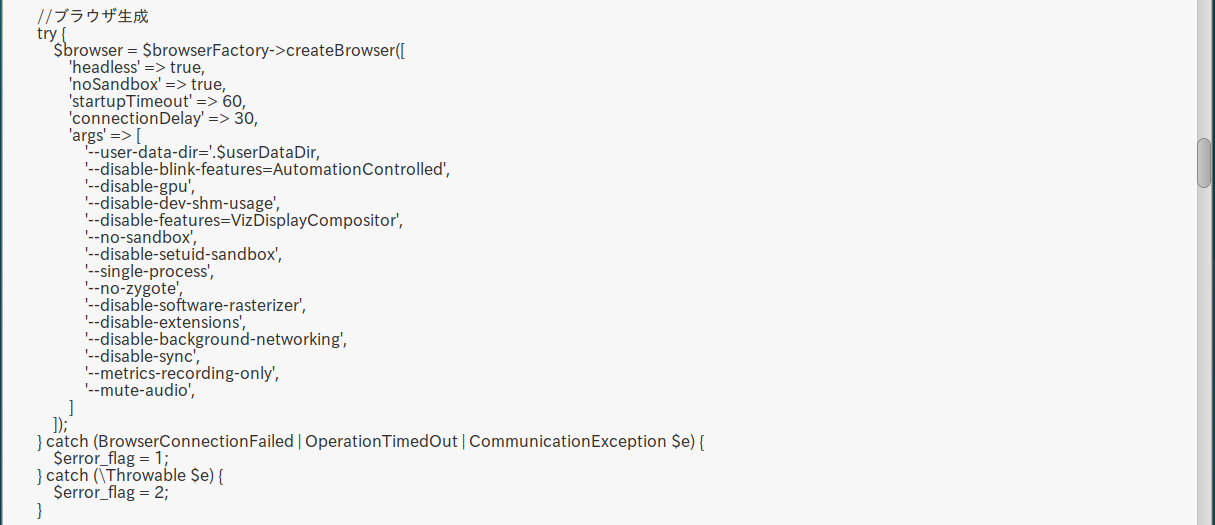Click the '--disable-software-rasterizer' argument

coord(196,305)
